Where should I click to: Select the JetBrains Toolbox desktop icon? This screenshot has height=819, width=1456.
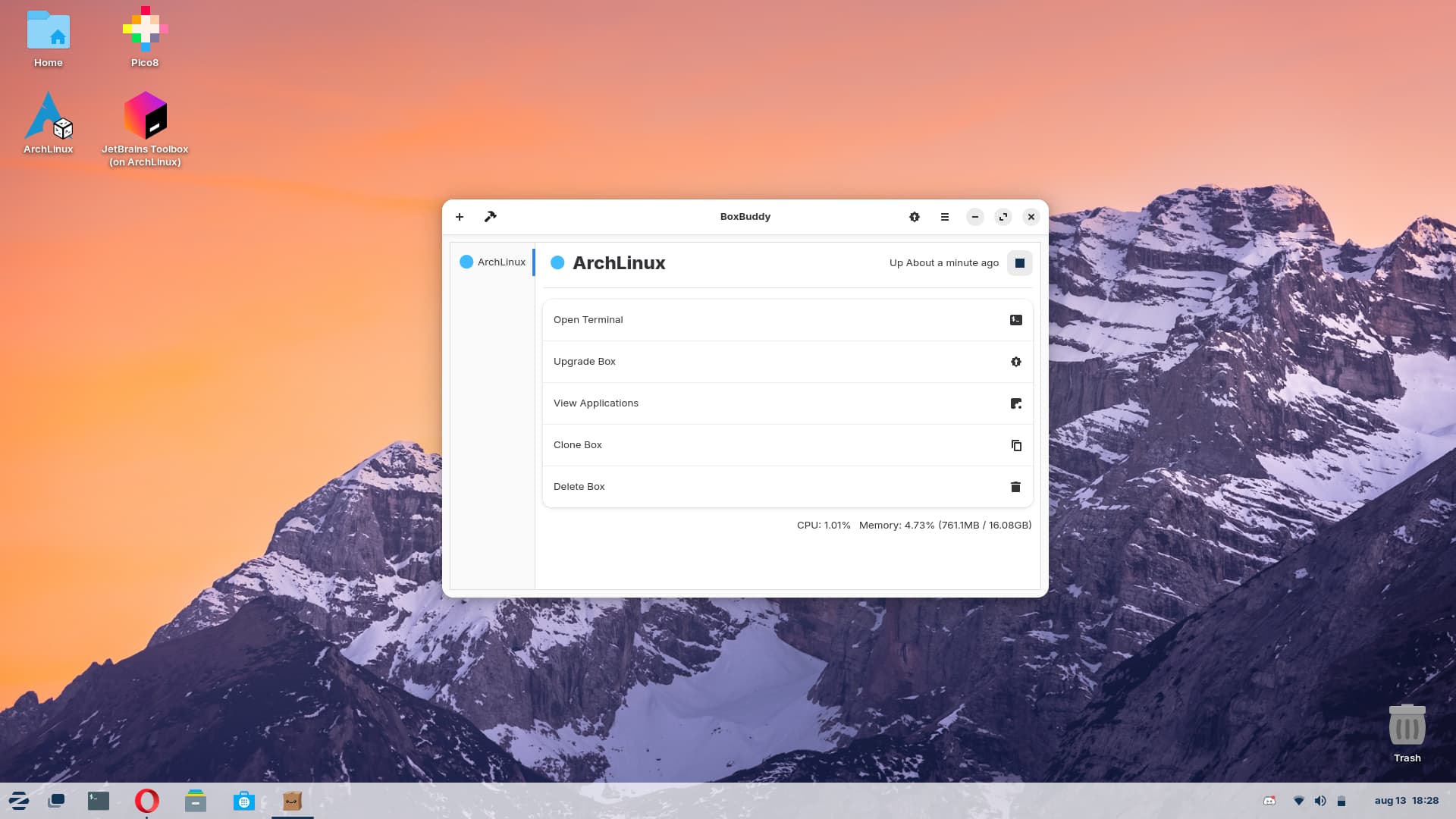[145, 129]
